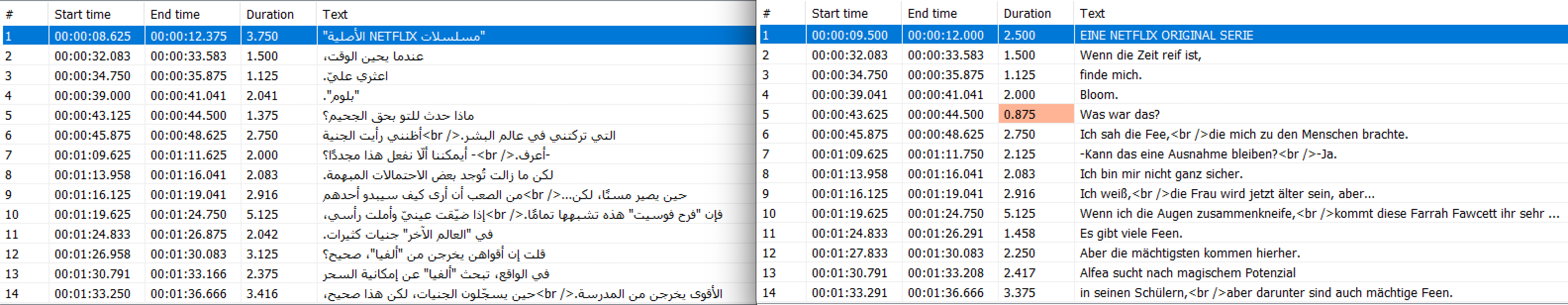Select the "Ich bin mir nicht ganz sicher." line
The width and height of the screenshot is (1568, 305).
[1161, 174]
